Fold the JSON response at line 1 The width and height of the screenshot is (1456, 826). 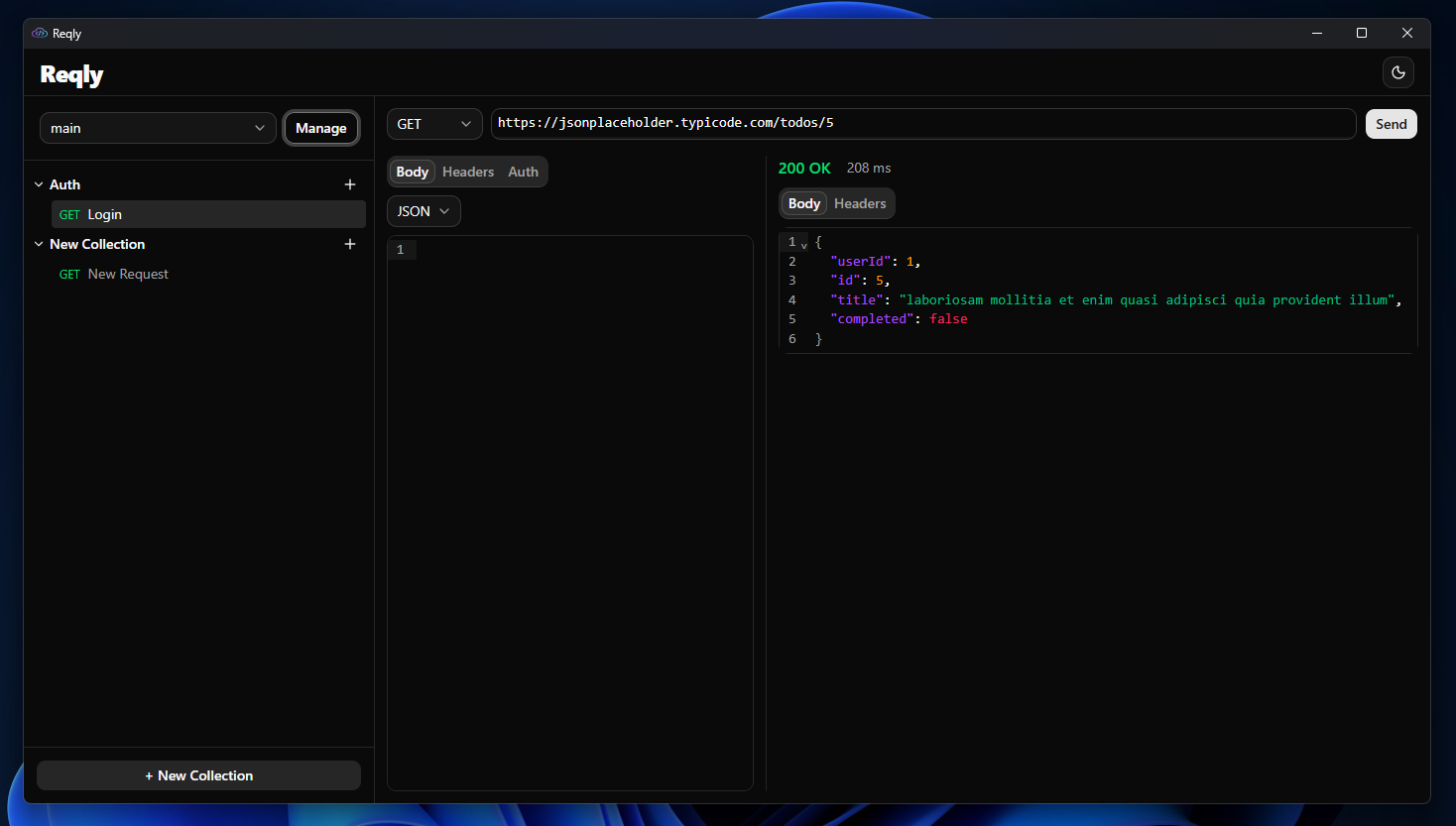[804, 244]
